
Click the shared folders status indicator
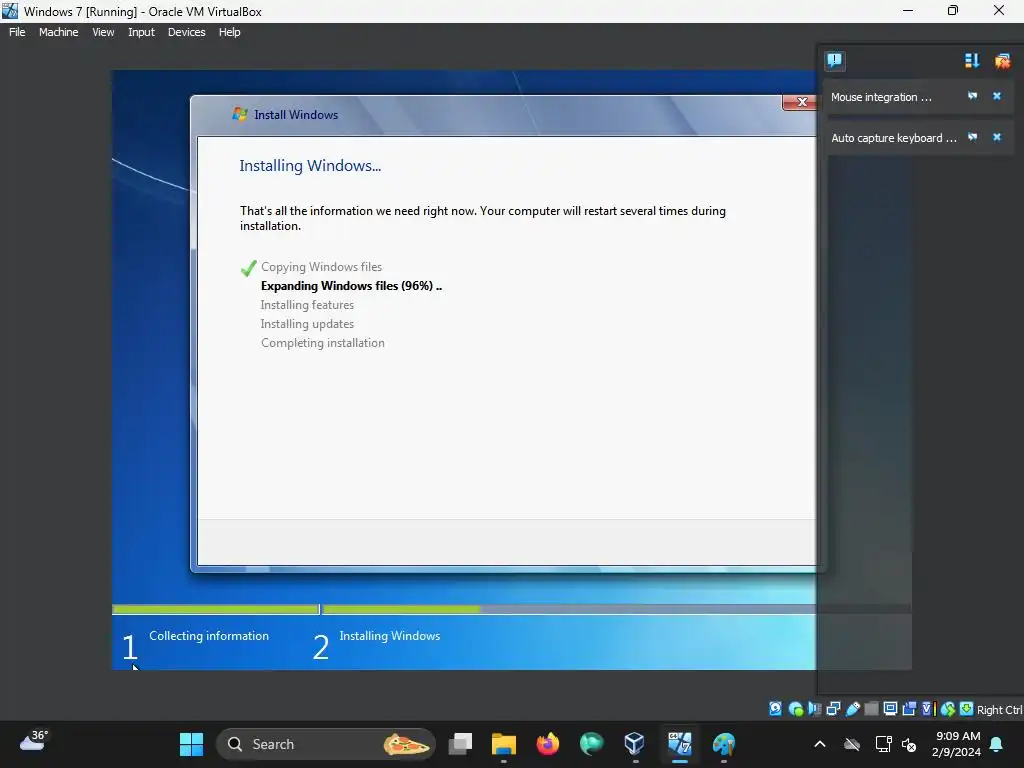tap(871, 709)
